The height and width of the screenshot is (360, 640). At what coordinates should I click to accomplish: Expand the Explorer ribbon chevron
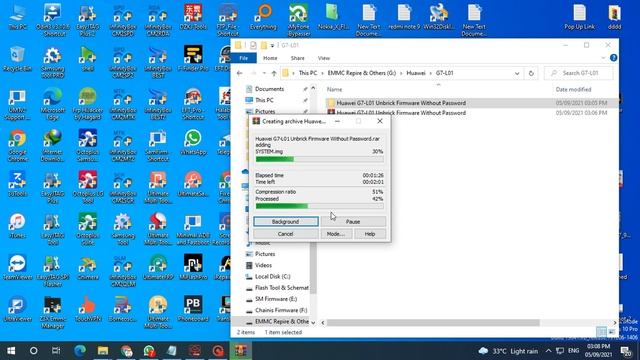point(603,58)
